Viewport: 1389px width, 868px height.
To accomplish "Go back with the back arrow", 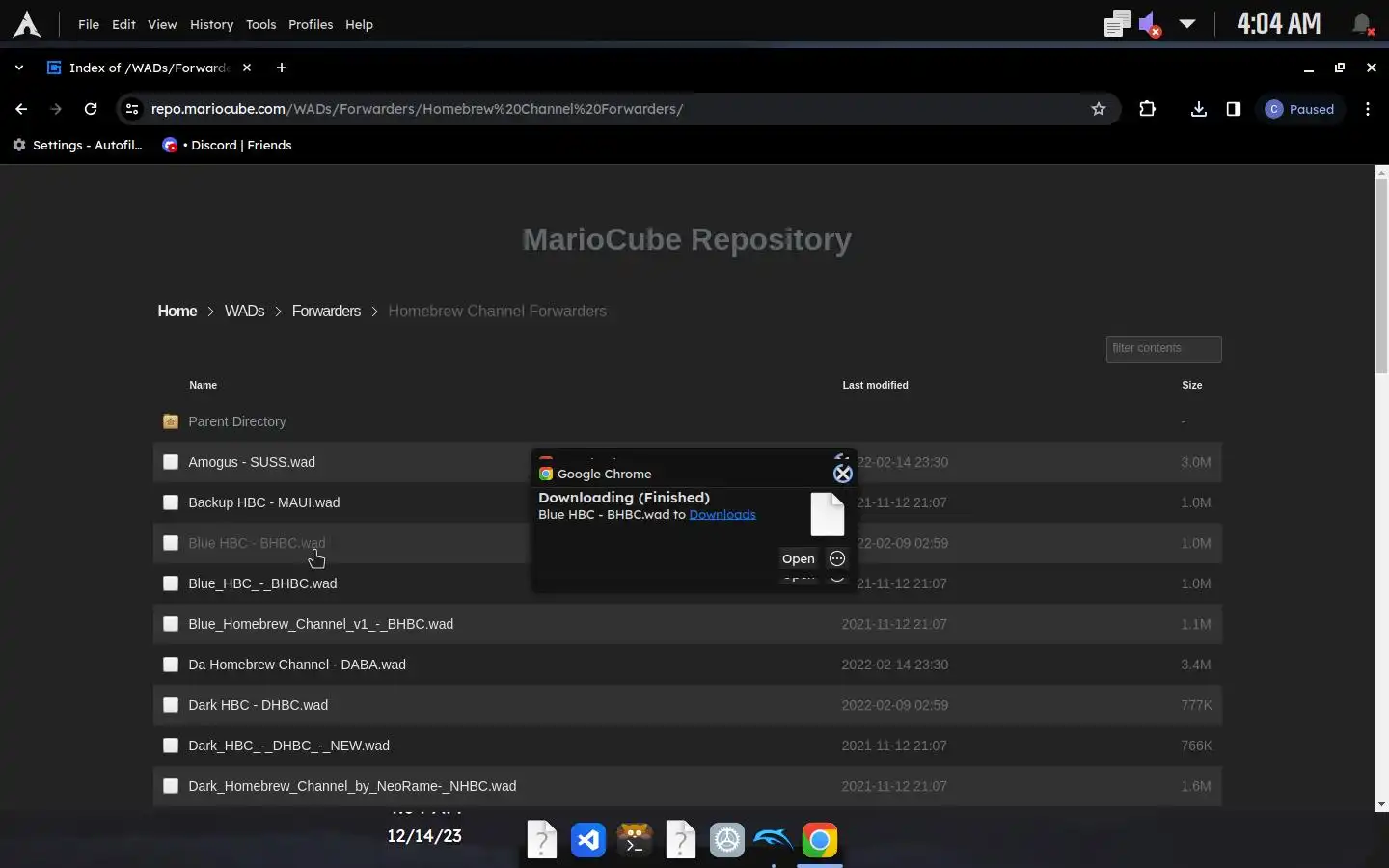I will 21,109.
